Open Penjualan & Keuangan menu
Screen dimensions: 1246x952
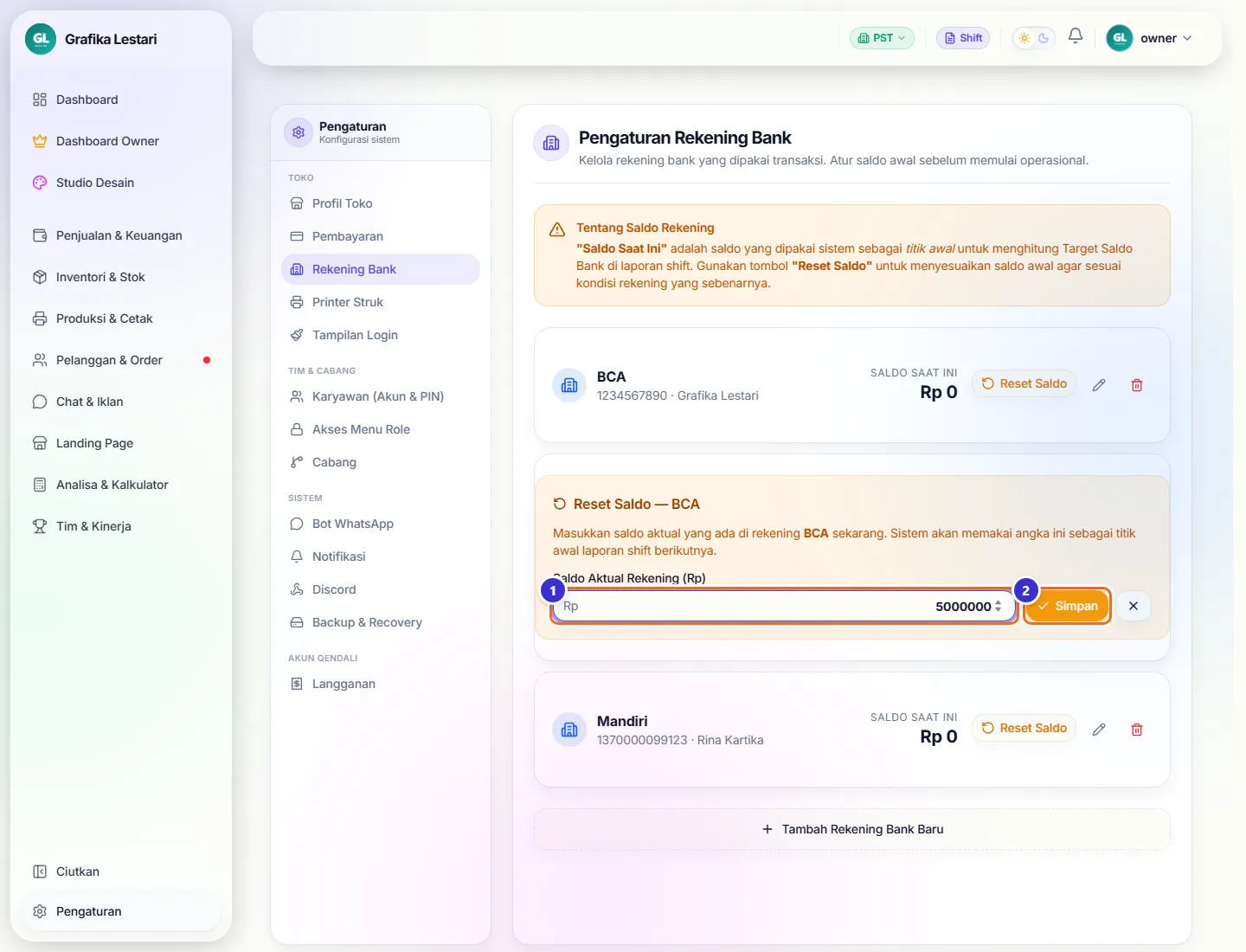click(x=121, y=235)
